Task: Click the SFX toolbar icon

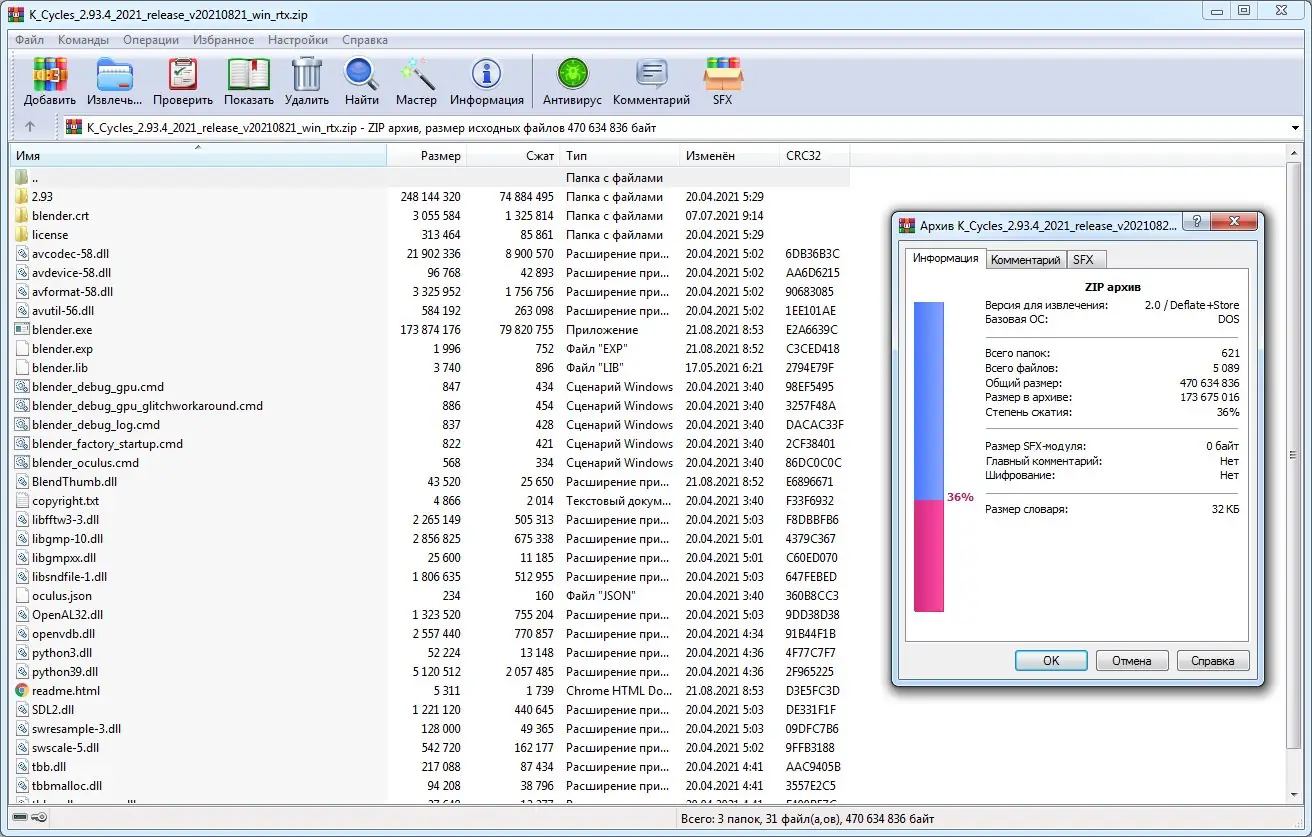Action: (x=722, y=75)
